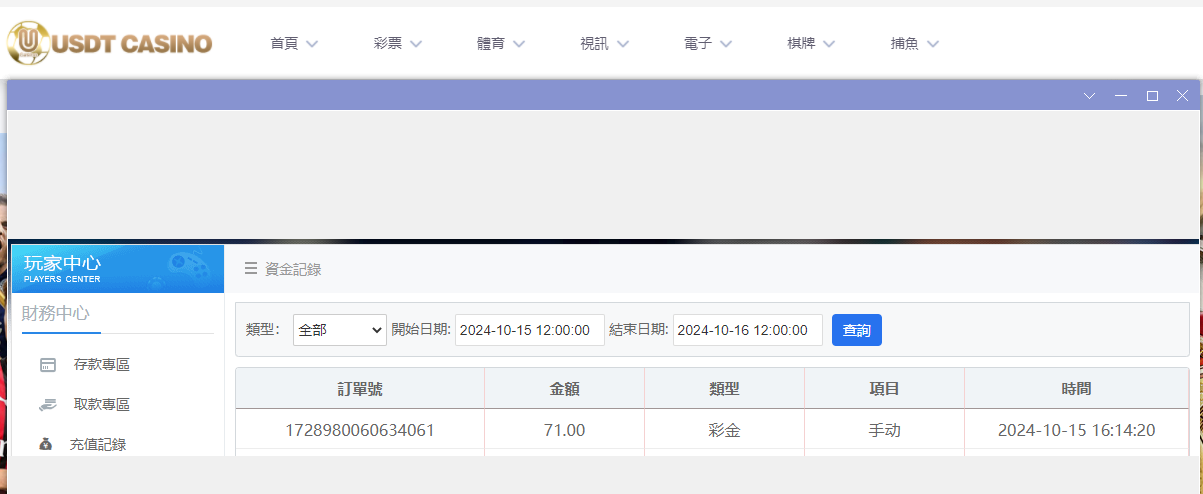The image size is (1203, 494).
Task: Click the USDT Casino logo
Action: 110,43
